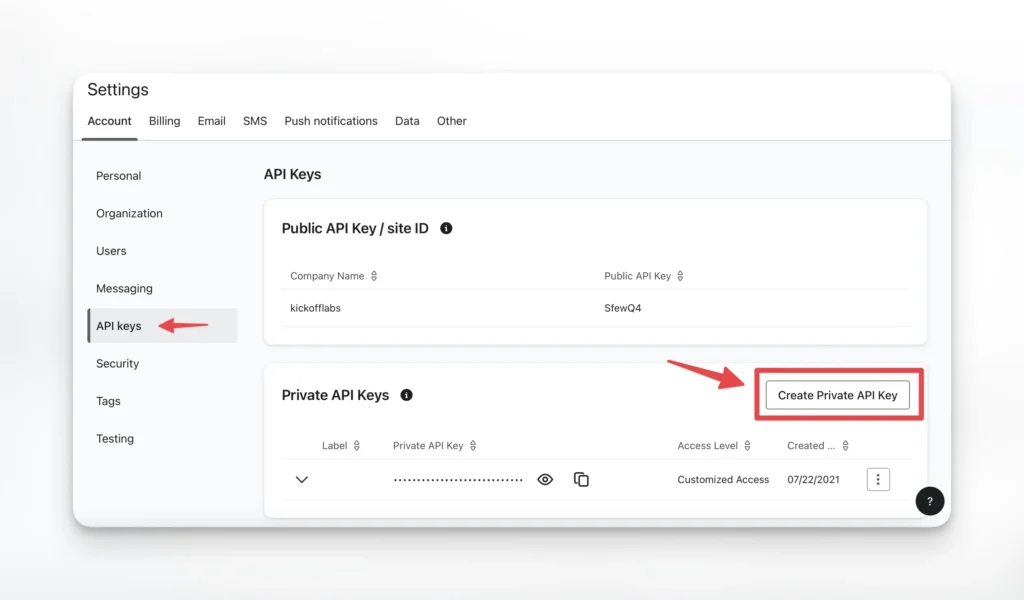The image size is (1024, 600).
Task: Open Testing sidebar section
Action: 115,439
